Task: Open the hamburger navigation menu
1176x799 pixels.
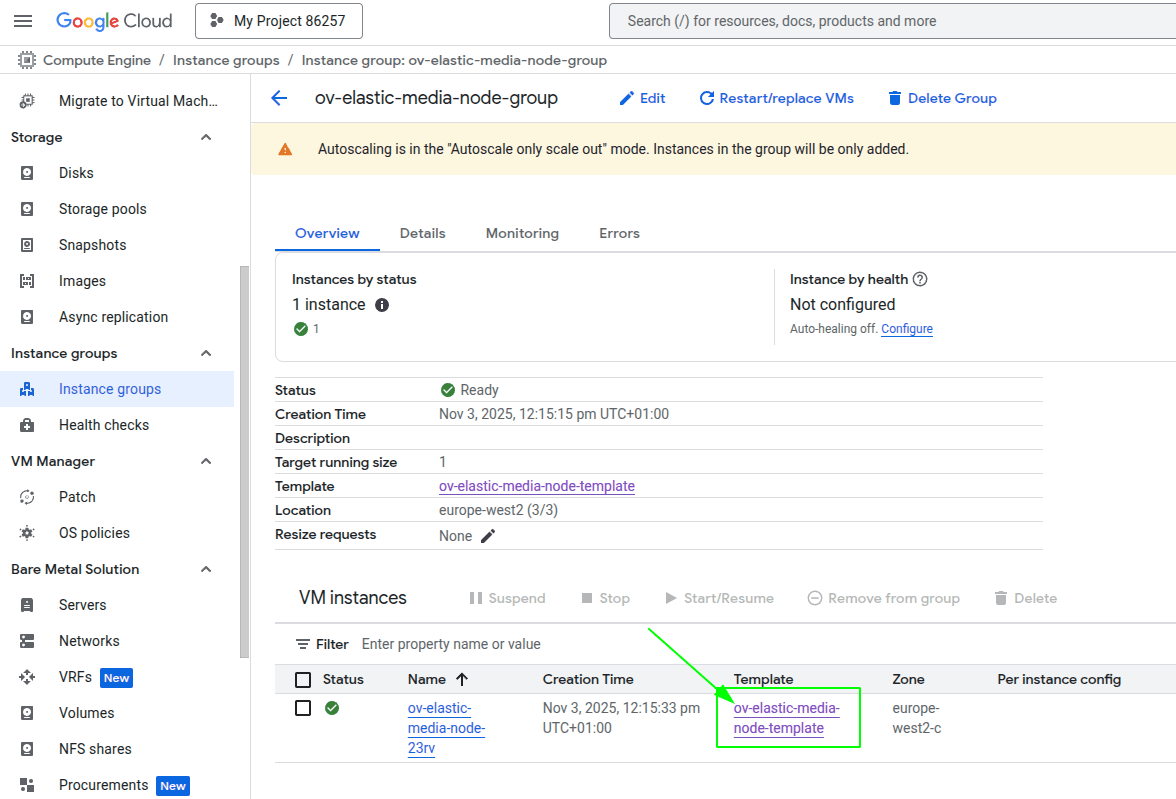Action: point(23,21)
